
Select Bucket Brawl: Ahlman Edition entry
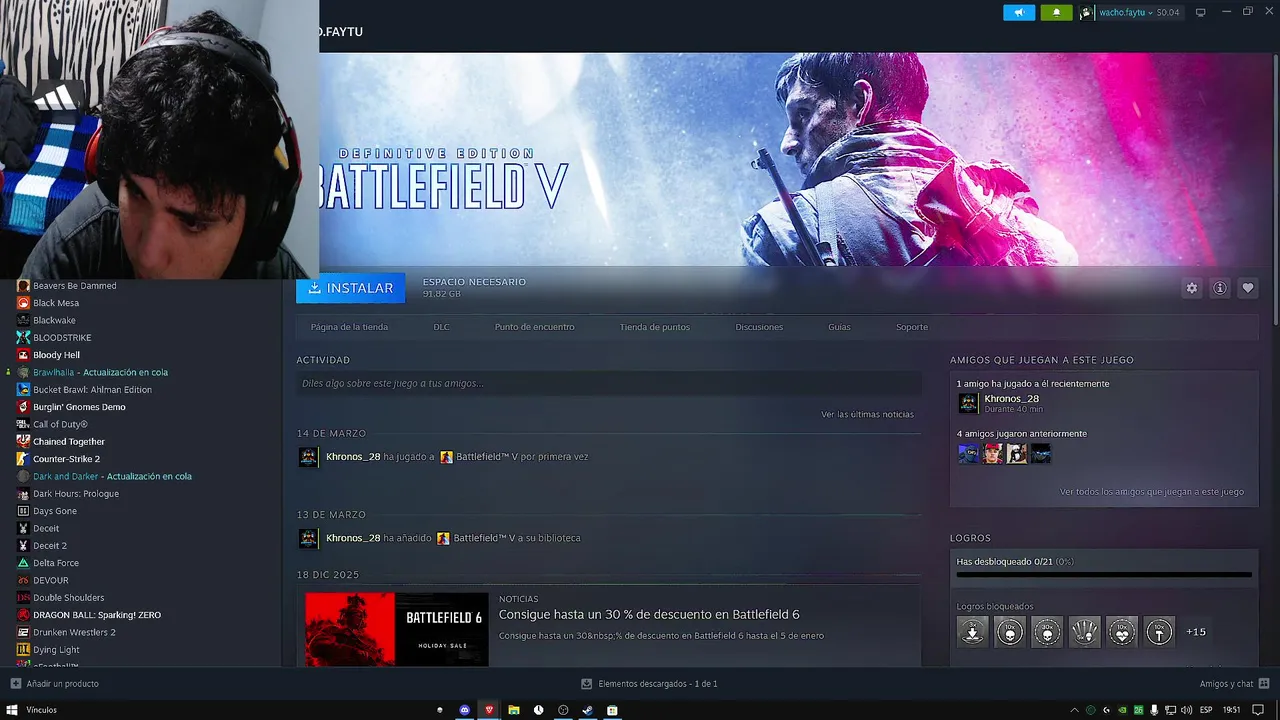[92, 390]
